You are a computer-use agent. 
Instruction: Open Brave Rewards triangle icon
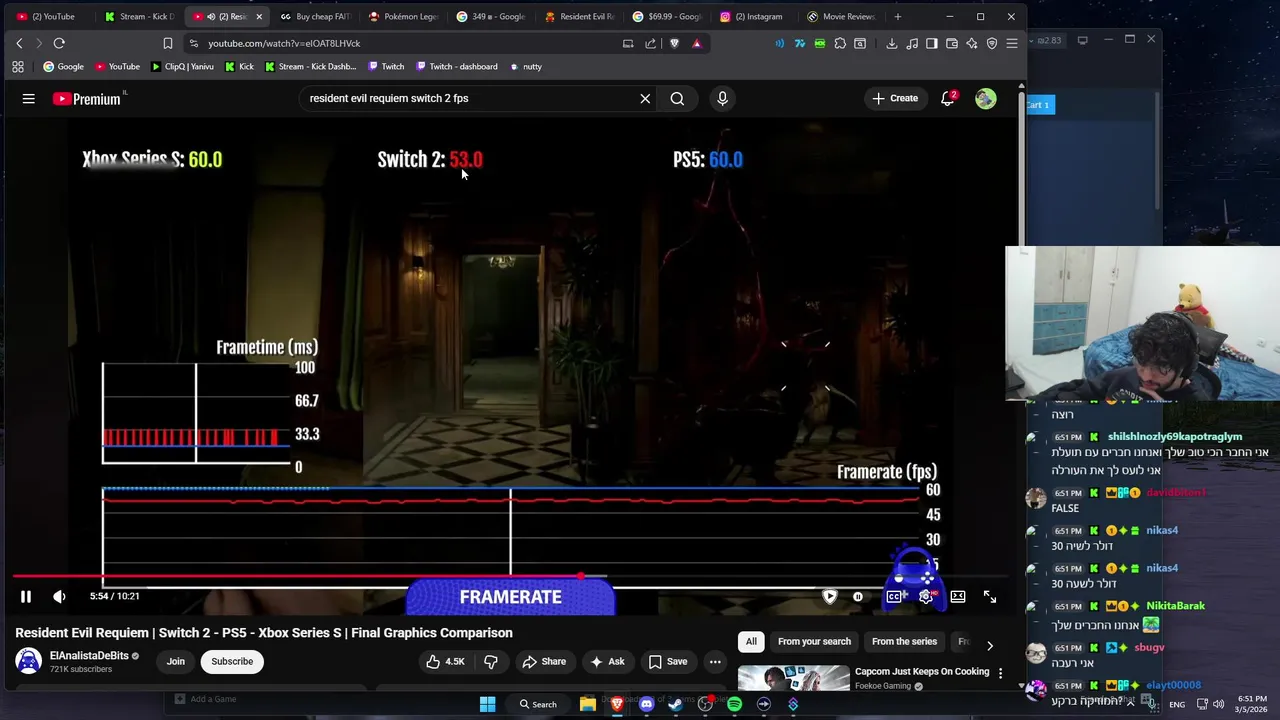(697, 43)
